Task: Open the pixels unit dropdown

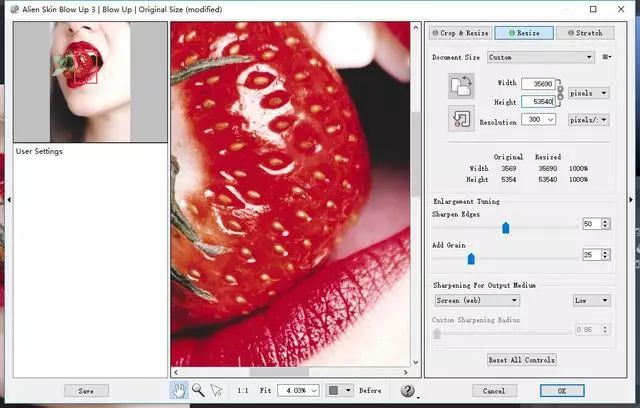Action: pos(588,93)
